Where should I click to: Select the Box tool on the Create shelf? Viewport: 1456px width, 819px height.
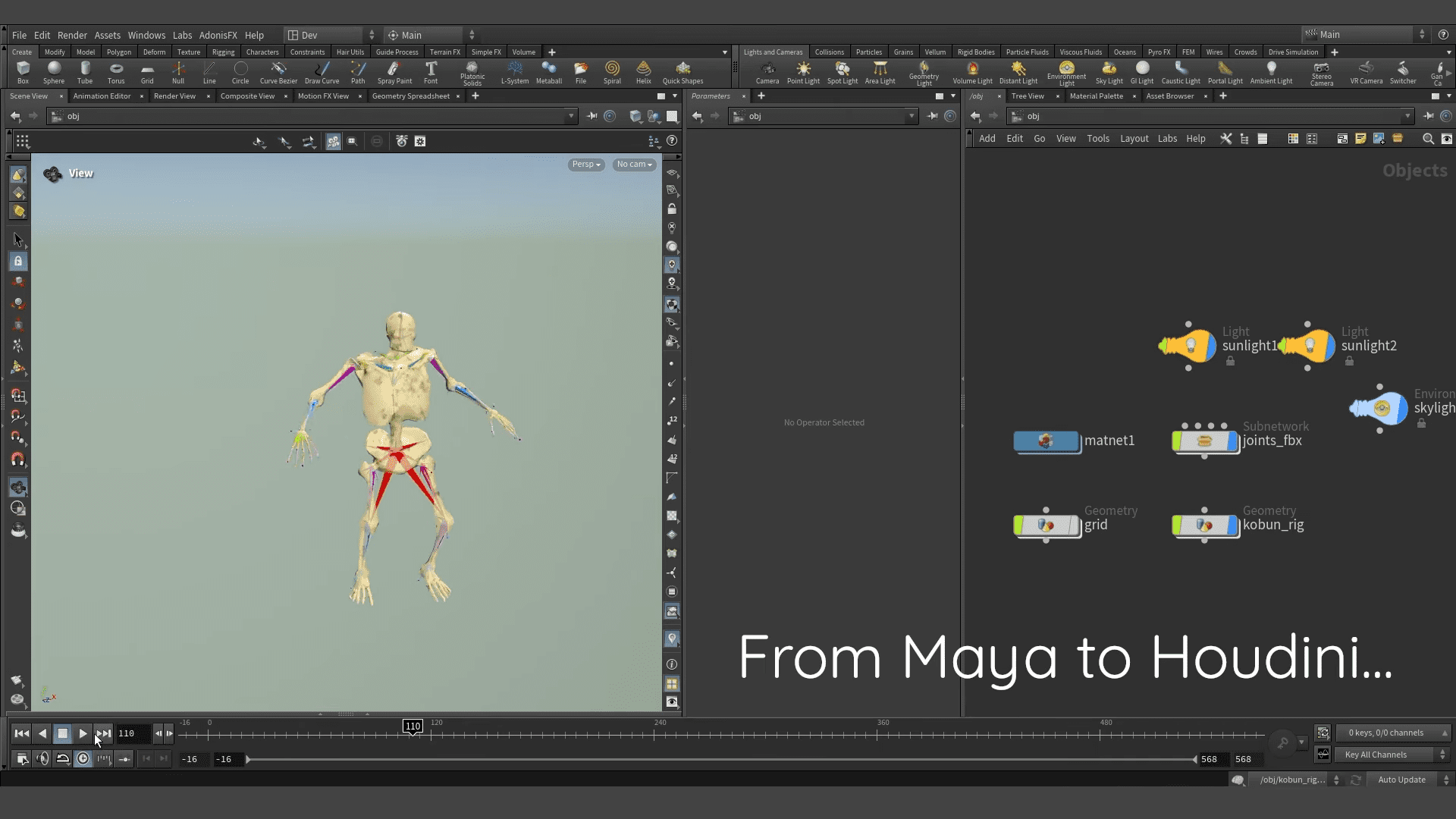[x=23, y=72]
